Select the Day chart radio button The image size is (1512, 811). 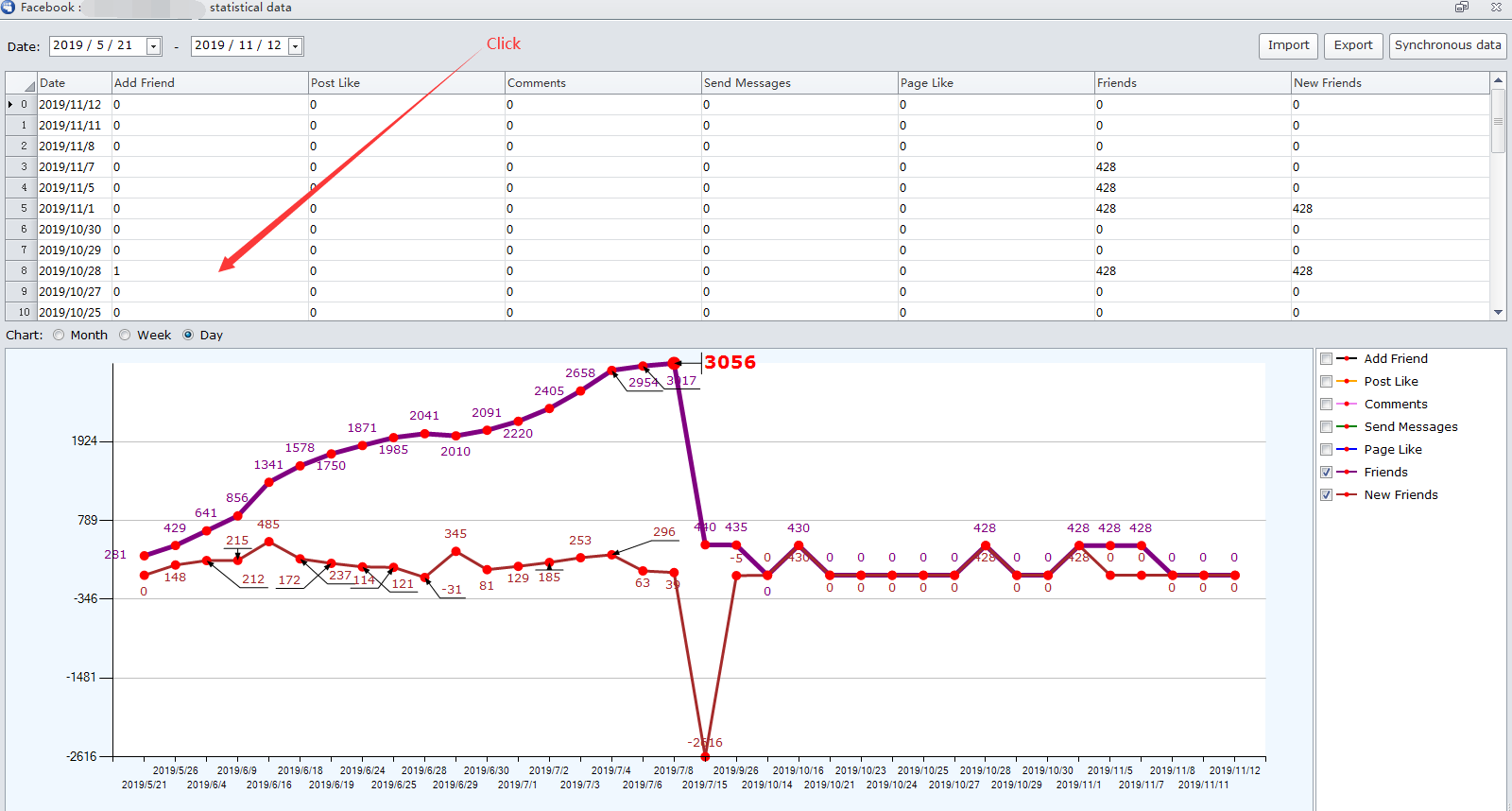point(188,335)
